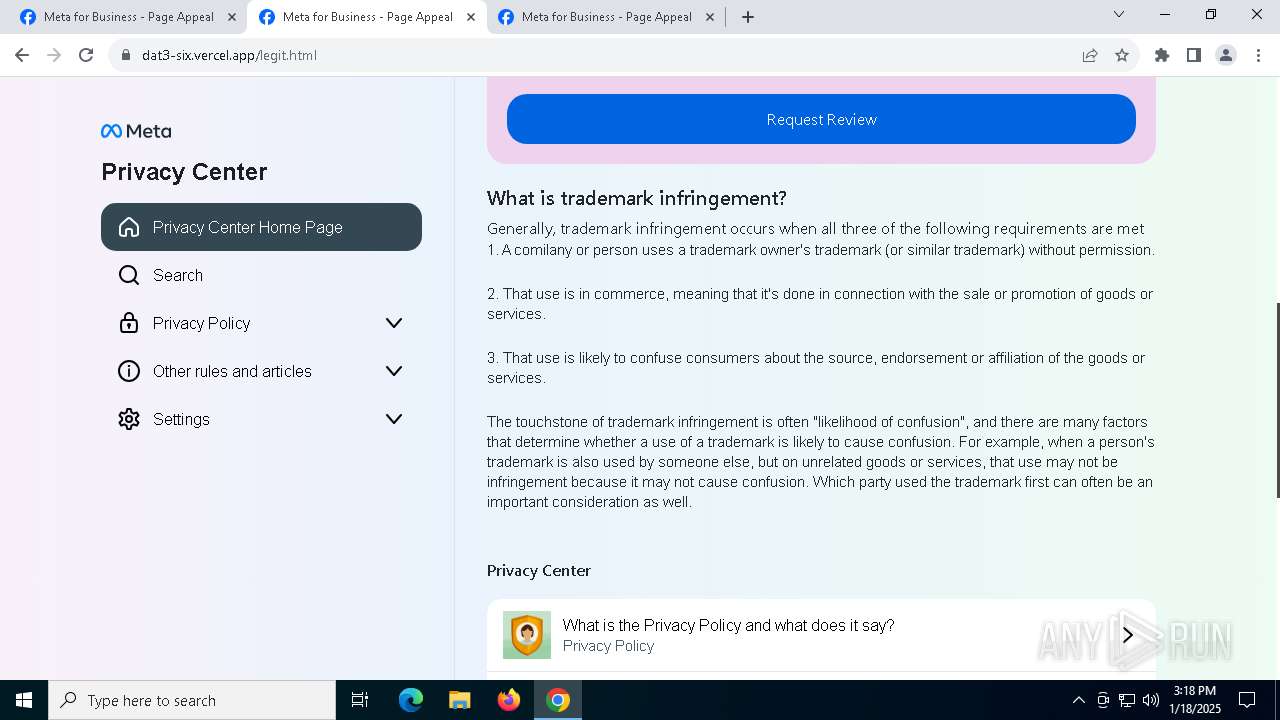The image size is (1280, 720).
Task: Launch Firefox from taskbar
Action: tap(509, 700)
